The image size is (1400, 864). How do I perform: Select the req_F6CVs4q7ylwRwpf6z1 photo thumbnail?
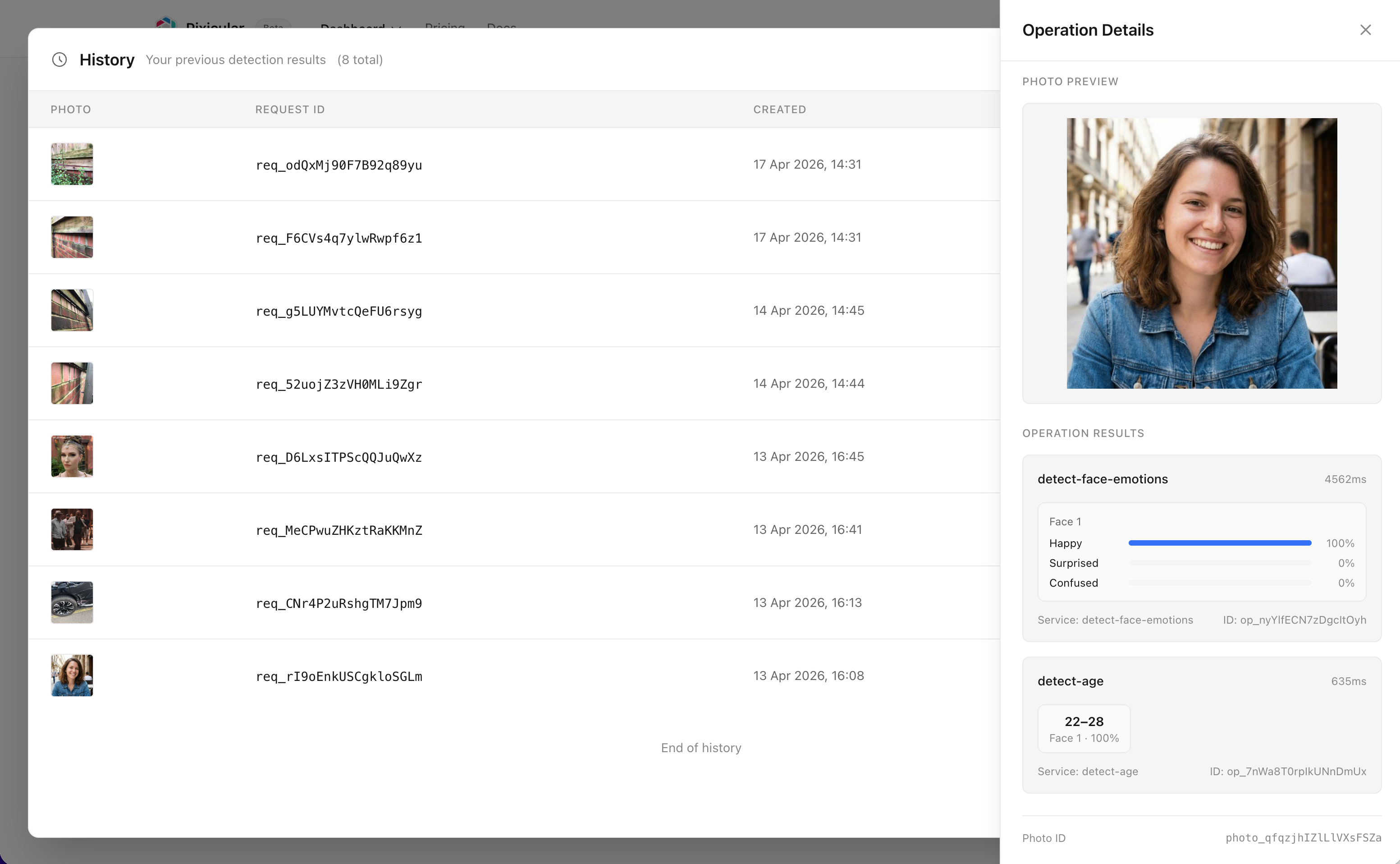[72, 237]
